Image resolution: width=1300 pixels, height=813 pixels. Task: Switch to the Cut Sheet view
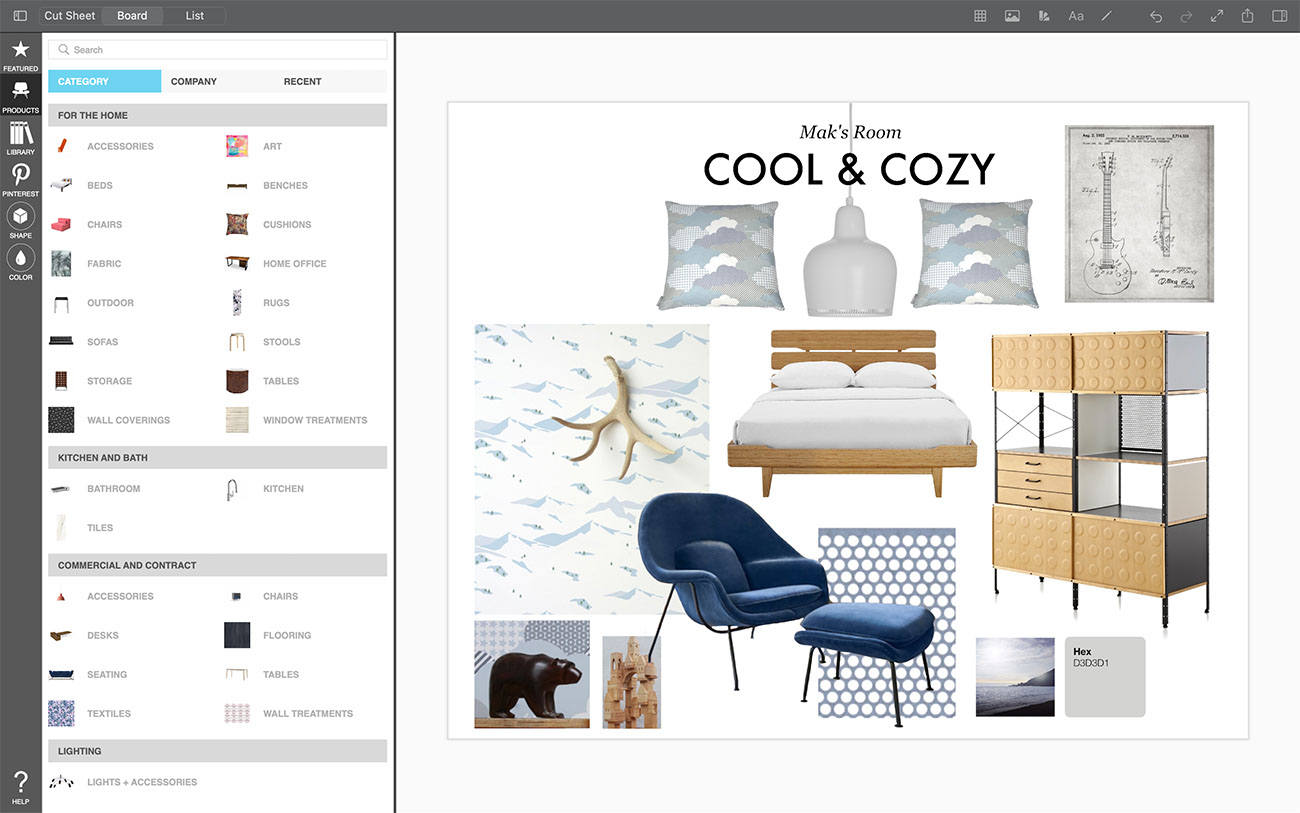[70, 16]
